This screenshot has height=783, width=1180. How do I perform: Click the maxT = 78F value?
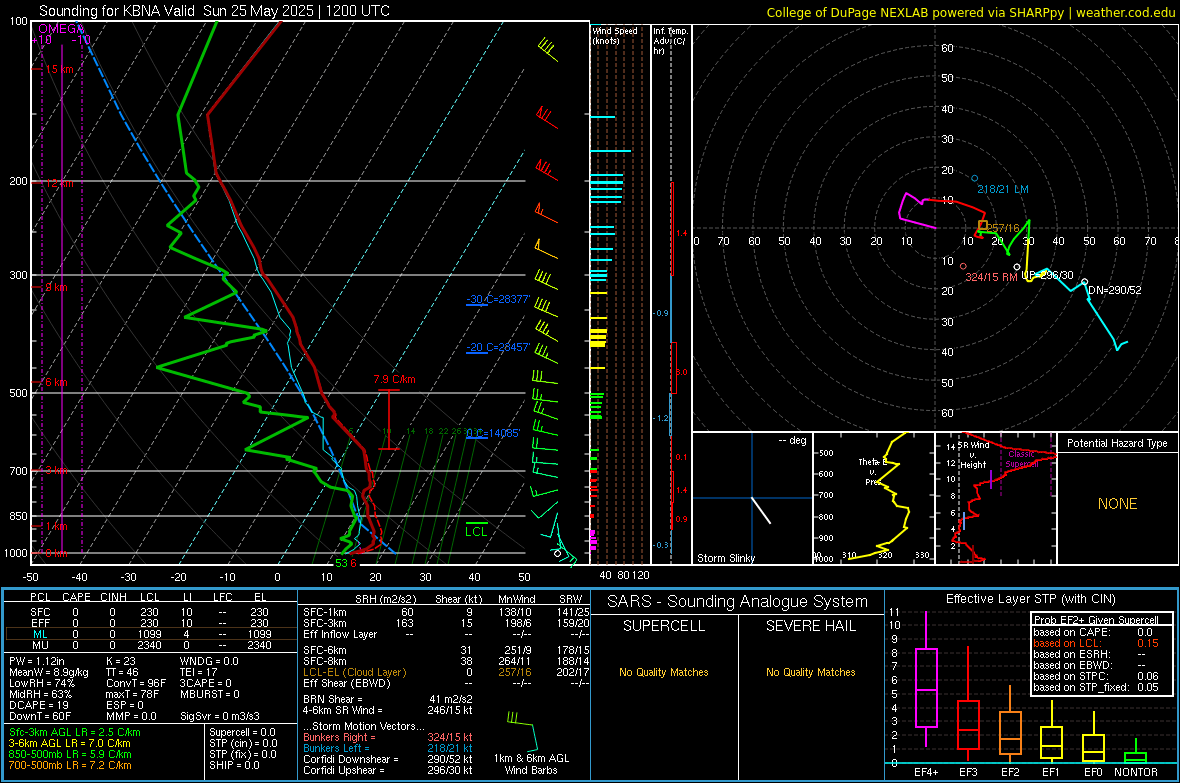[132, 694]
